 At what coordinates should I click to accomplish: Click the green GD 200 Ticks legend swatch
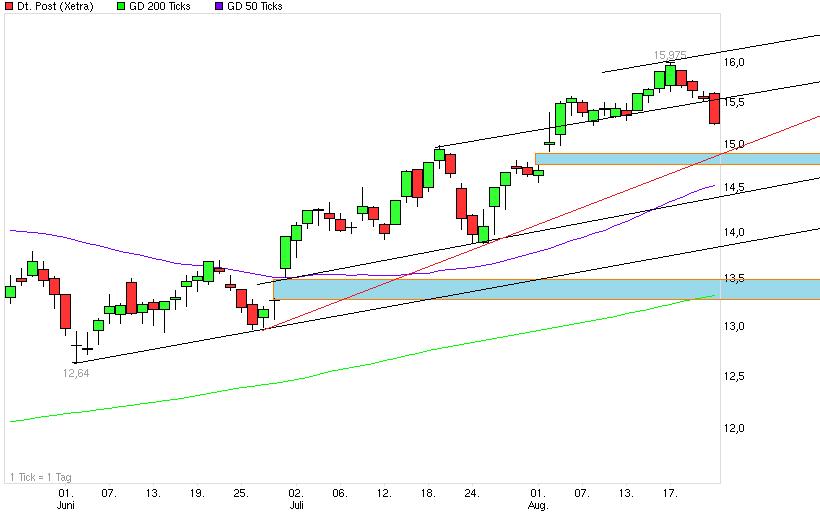click(121, 6)
